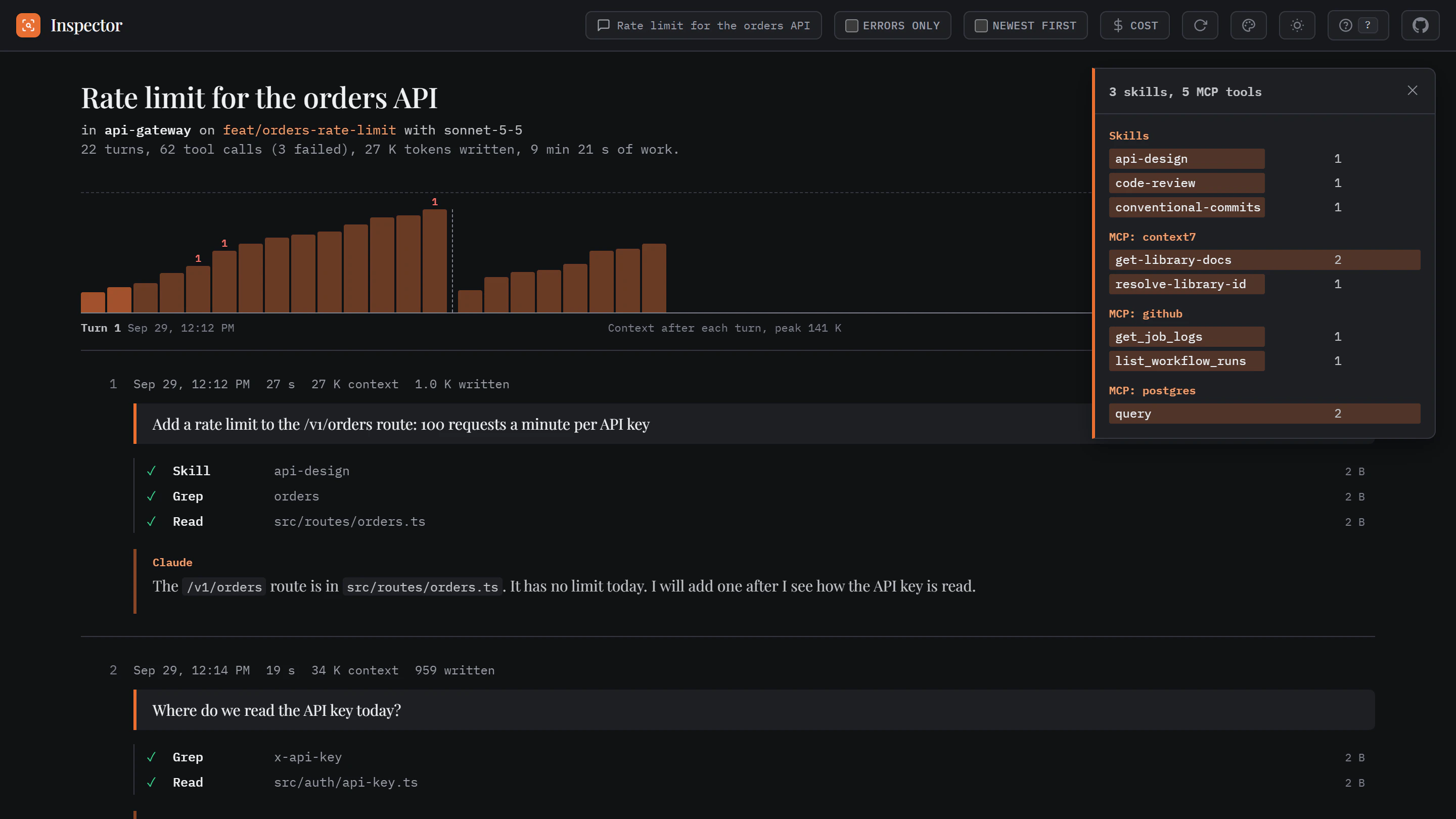The image size is (1456, 819).
Task: Click the refresh icon in toolbar
Action: [x=1200, y=25]
